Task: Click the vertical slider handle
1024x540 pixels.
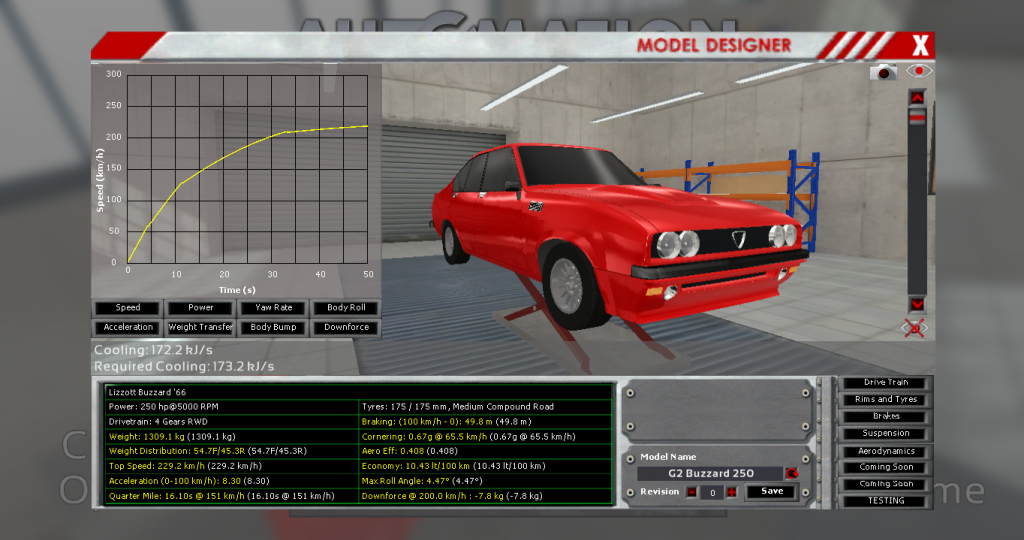Action: point(917,118)
